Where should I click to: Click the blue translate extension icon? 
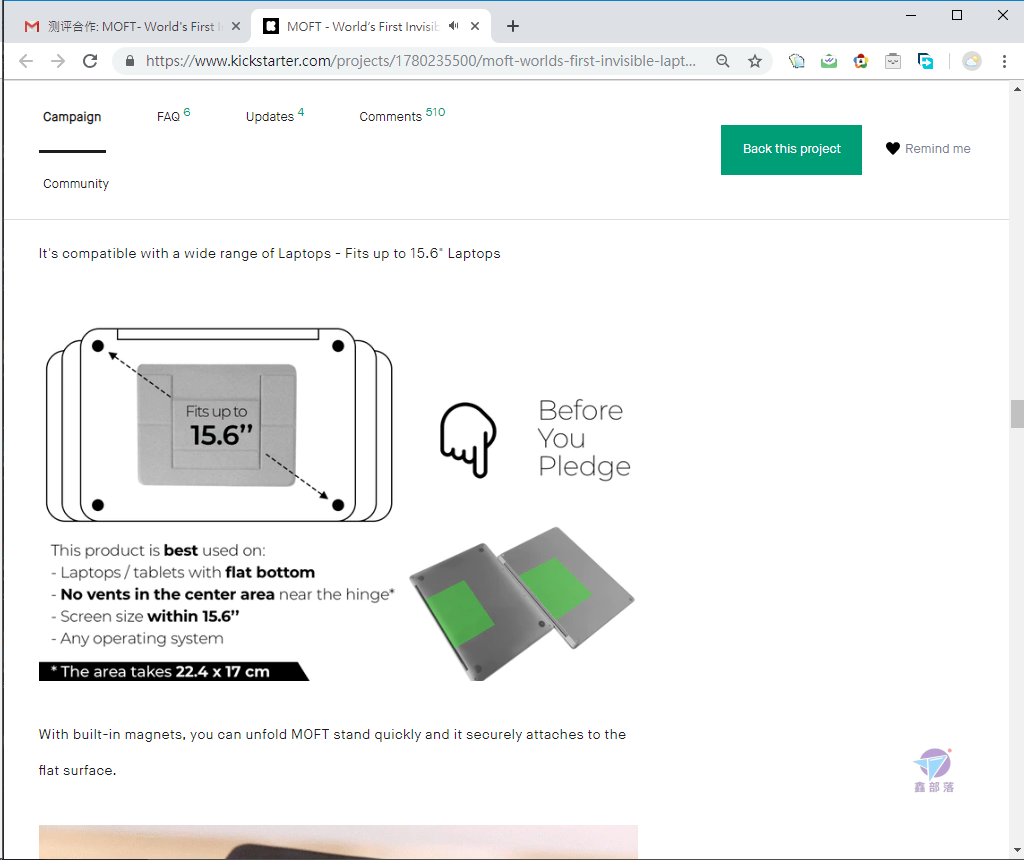[925, 61]
